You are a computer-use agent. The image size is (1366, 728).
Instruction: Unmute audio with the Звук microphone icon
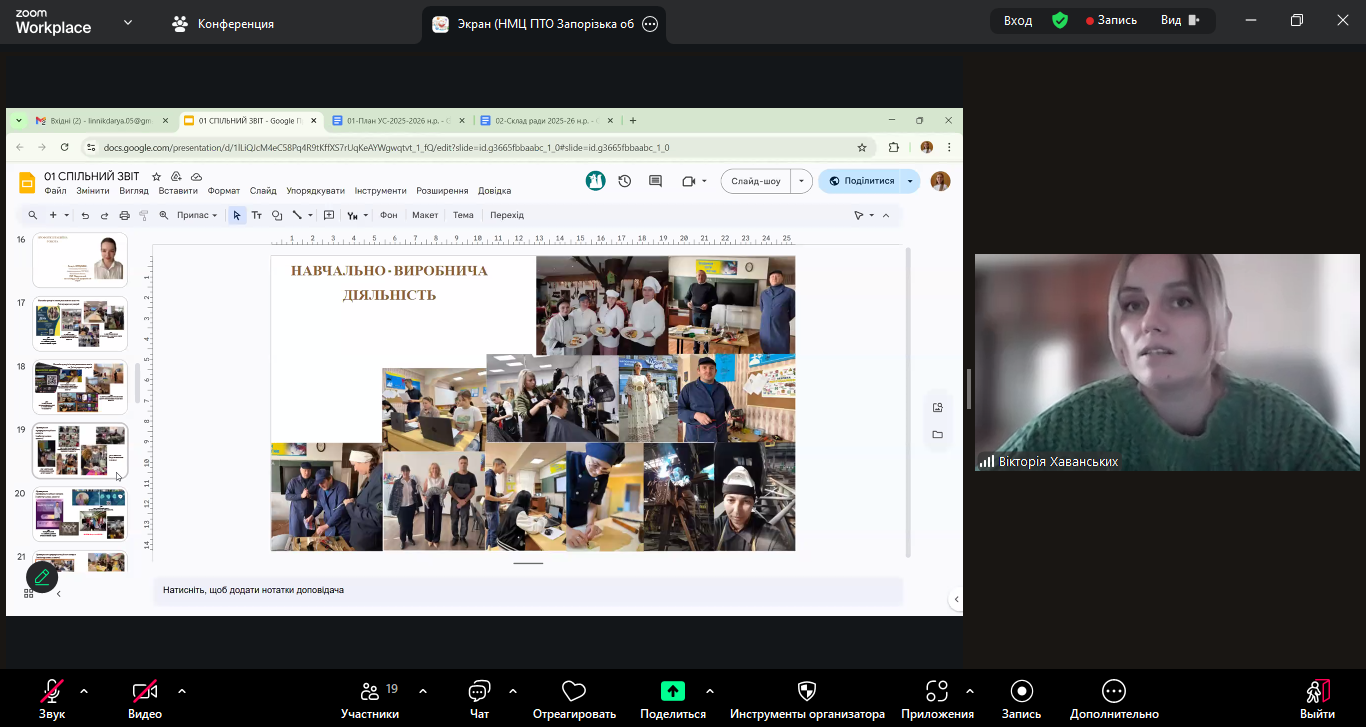(x=52, y=691)
